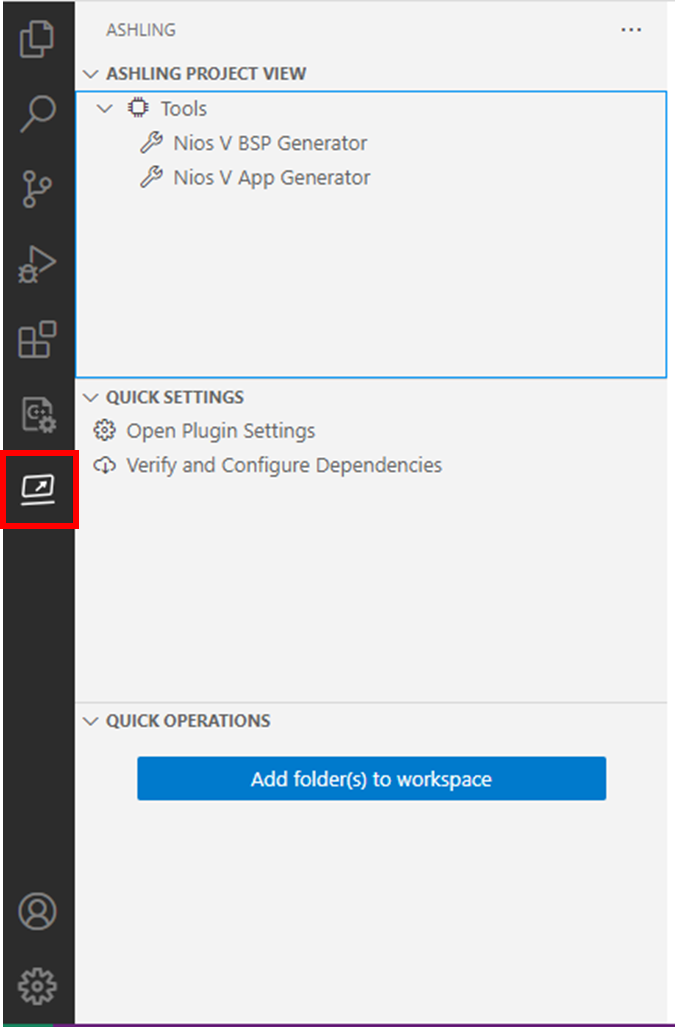This screenshot has height=1027, width=675.
Task: Click the wrench icon beside Nios V App Generator
Action: point(152,177)
